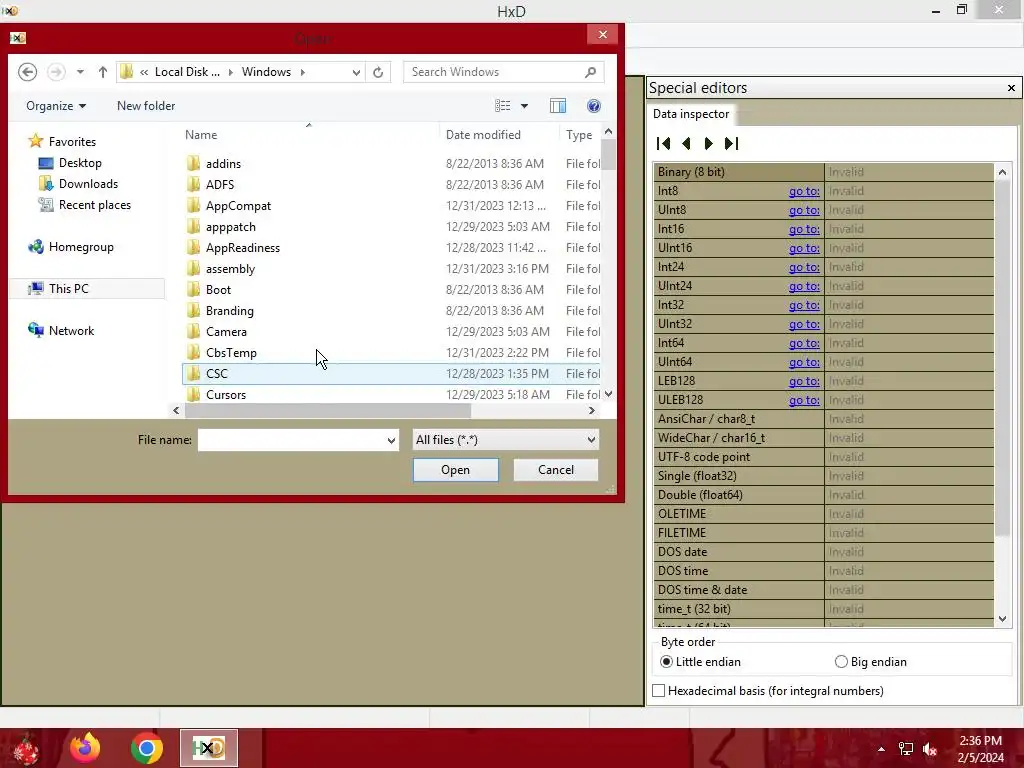Show the preview pane
The image size is (1024, 768).
click(558, 106)
